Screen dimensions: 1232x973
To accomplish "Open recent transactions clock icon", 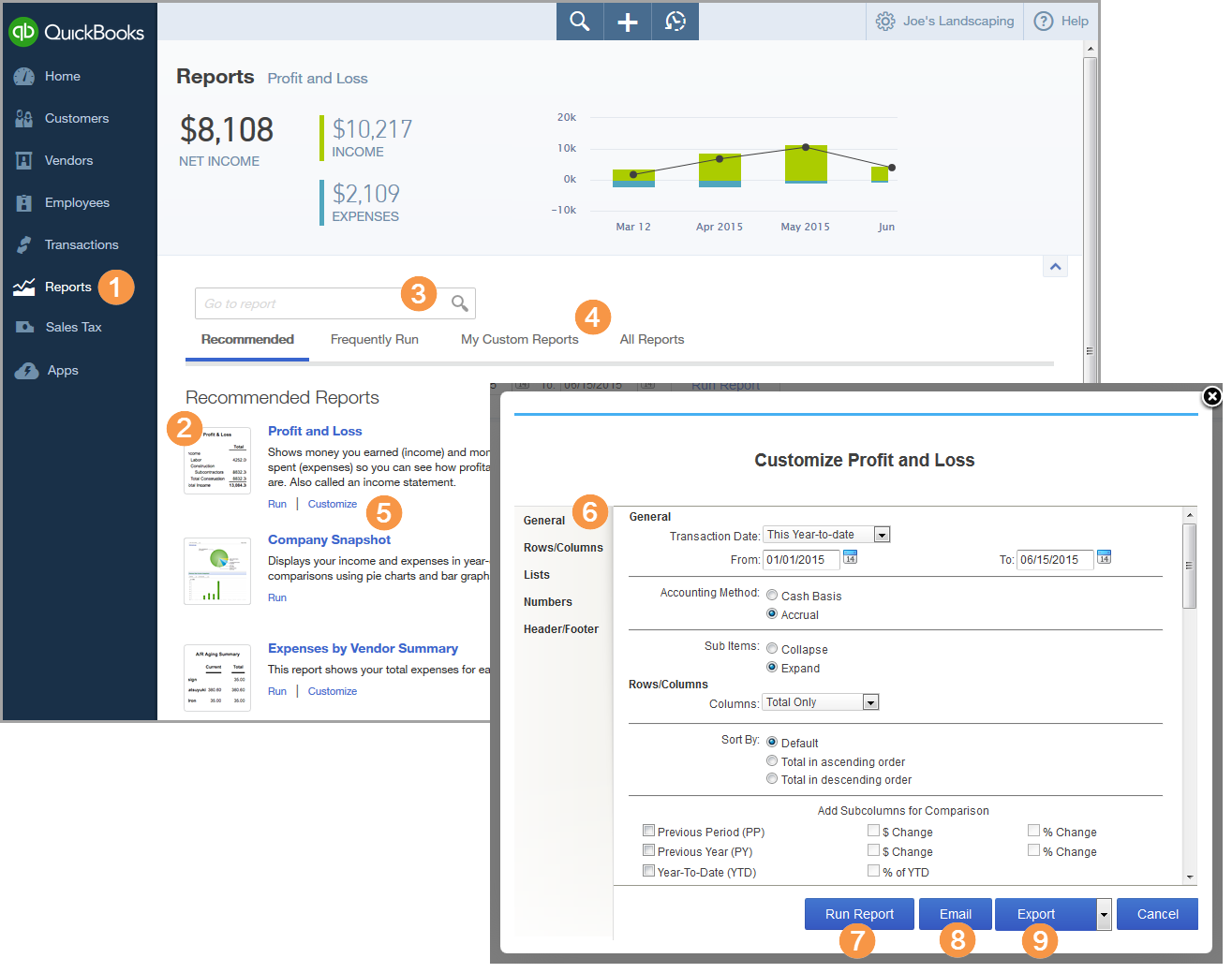I will (675, 21).
